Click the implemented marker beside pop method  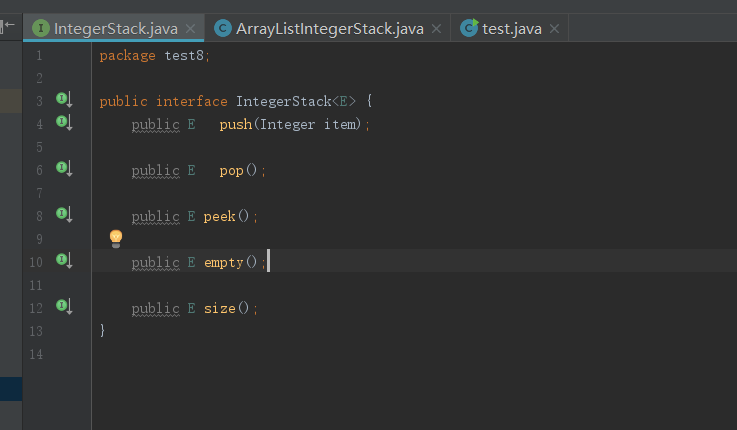click(64, 168)
